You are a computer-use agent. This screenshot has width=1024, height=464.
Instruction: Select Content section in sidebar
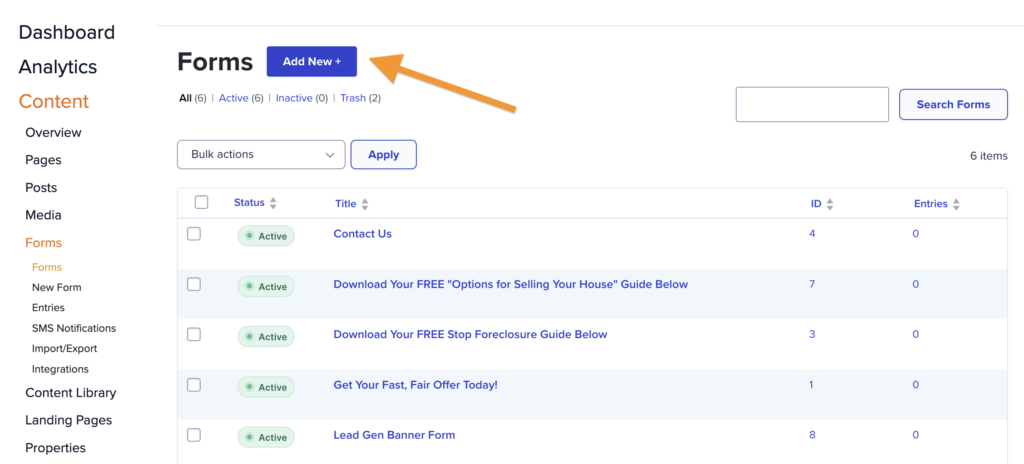click(x=54, y=101)
